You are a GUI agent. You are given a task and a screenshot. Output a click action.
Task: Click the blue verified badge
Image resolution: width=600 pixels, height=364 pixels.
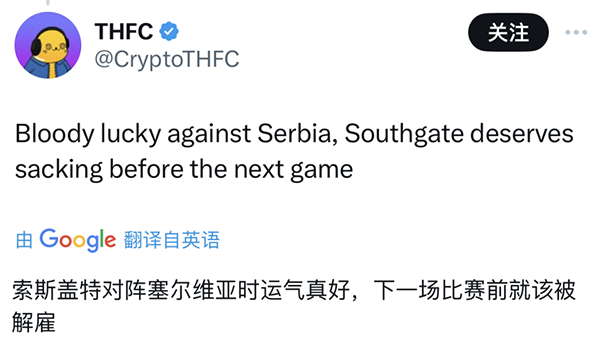pos(169,31)
